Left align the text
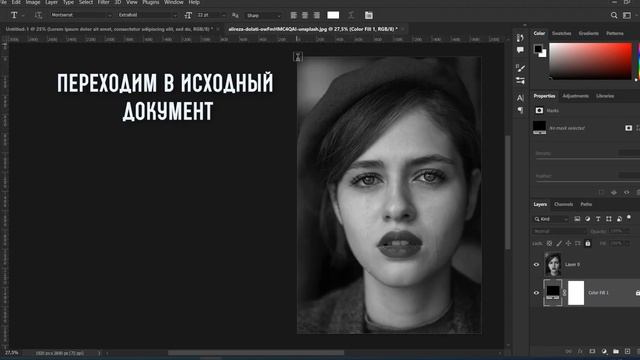The height and width of the screenshot is (360, 640). point(293,15)
